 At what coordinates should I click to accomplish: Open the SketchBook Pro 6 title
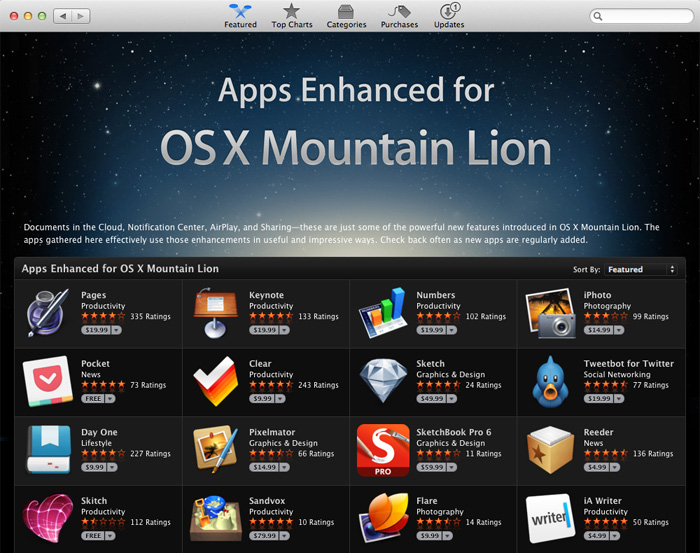coord(454,432)
